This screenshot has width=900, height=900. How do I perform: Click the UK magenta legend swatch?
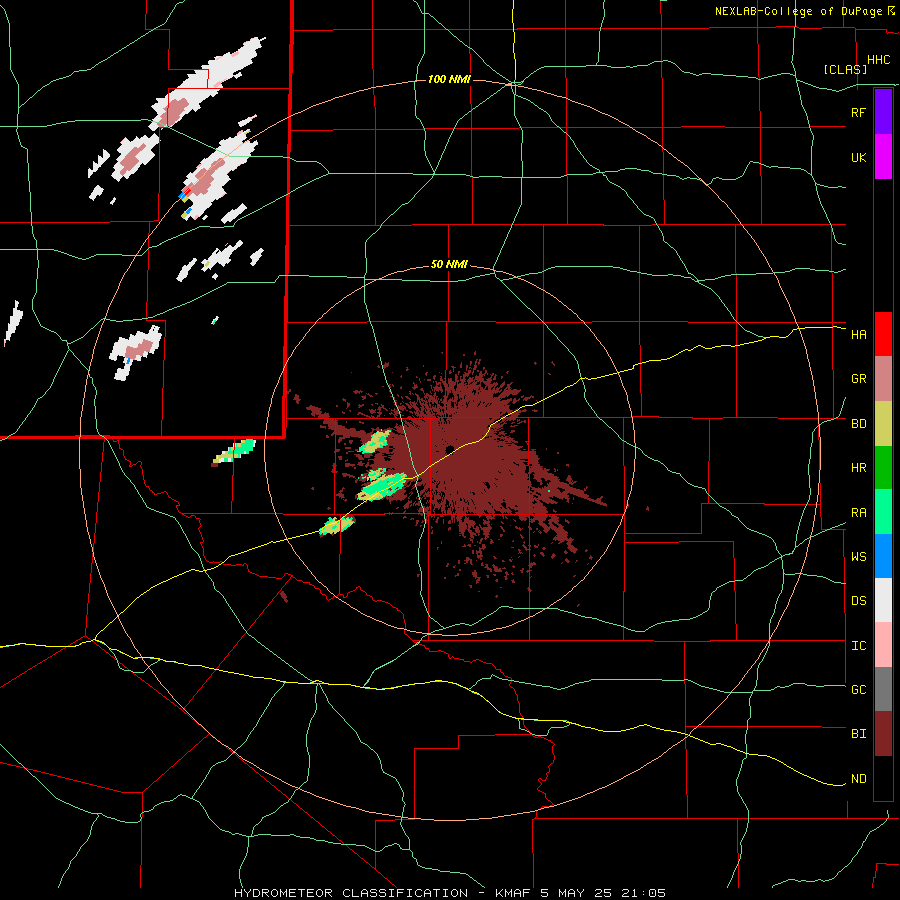tap(883, 157)
